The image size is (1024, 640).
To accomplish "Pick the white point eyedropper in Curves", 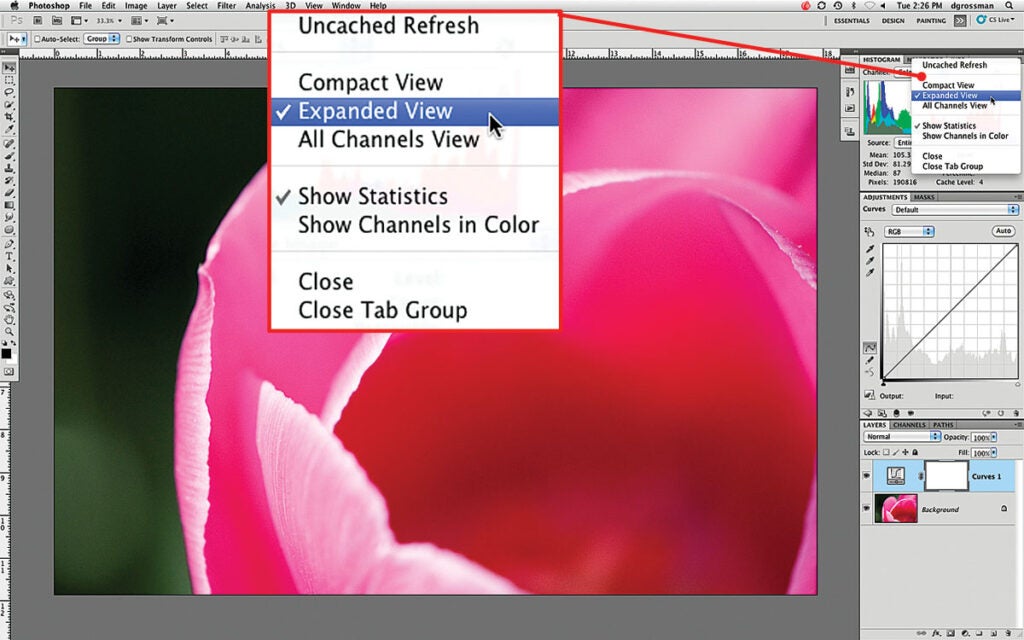I will point(870,272).
